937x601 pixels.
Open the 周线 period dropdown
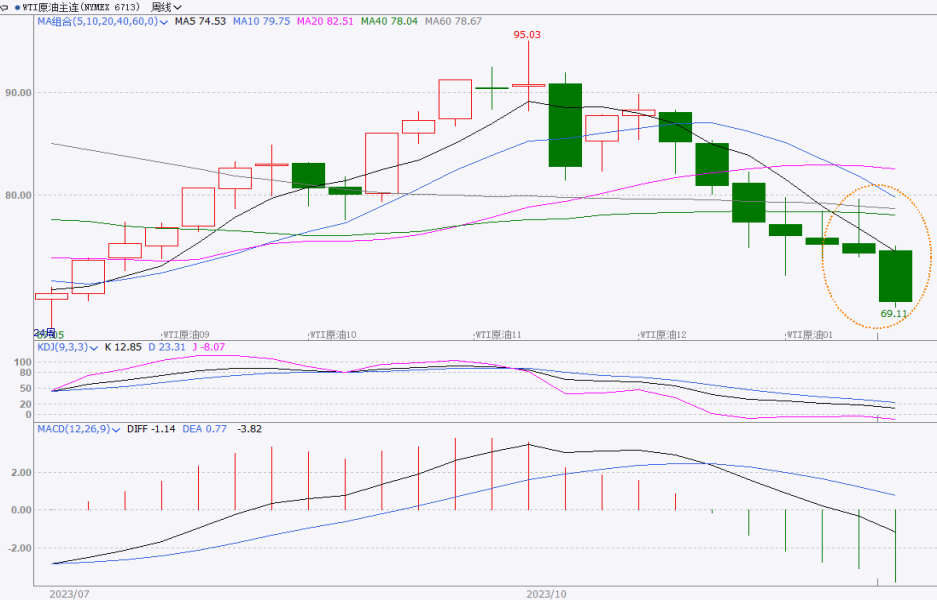165,7
